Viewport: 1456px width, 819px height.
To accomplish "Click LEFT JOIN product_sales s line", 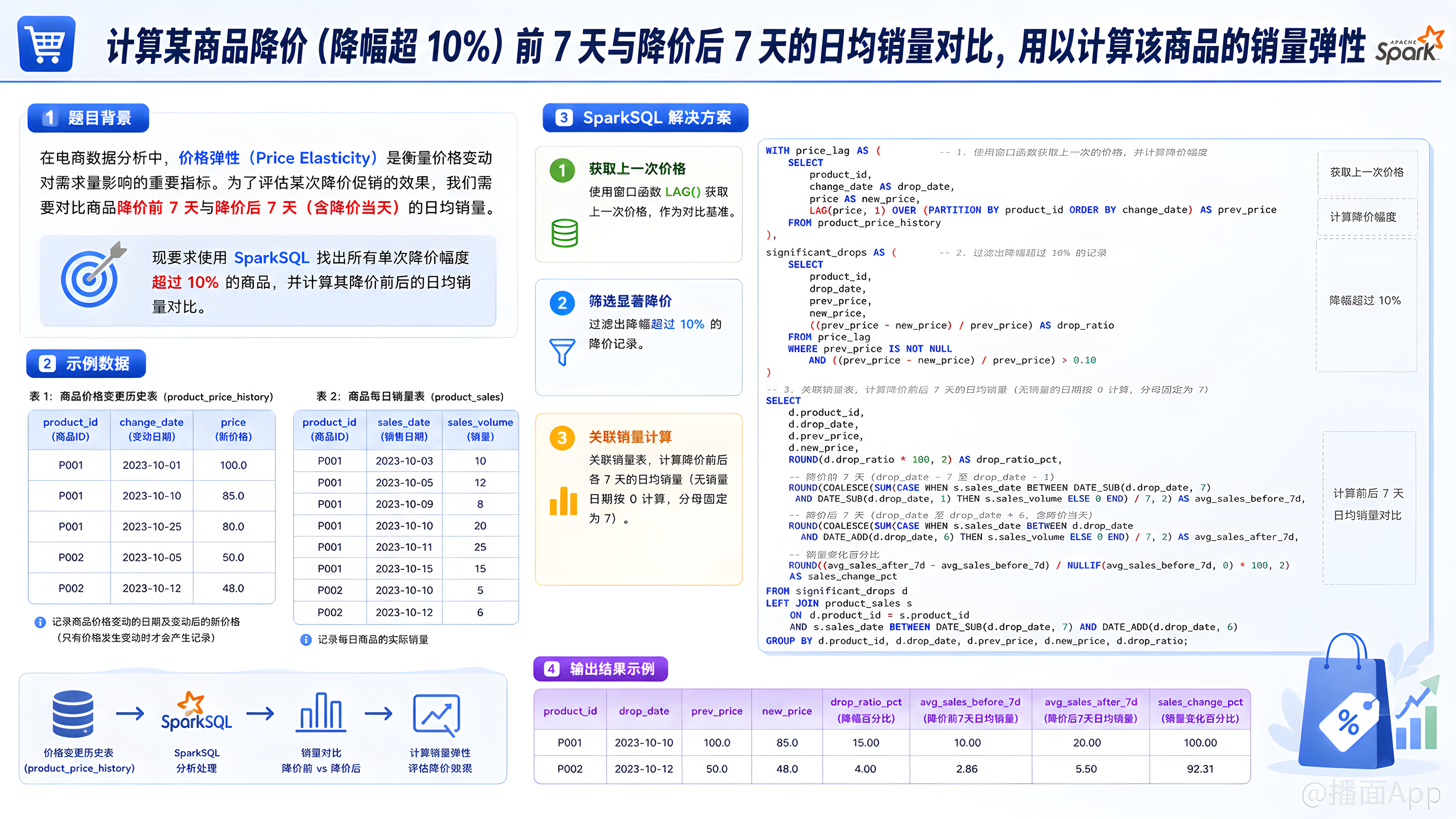I will pyautogui.click(x=839, y=603).
